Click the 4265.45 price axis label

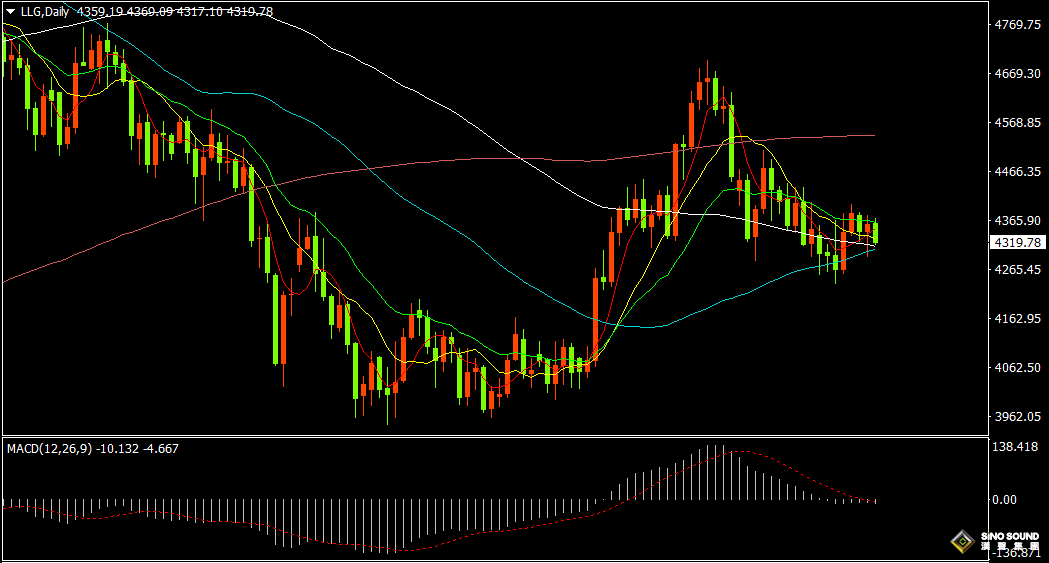(x=1018, y=269)
